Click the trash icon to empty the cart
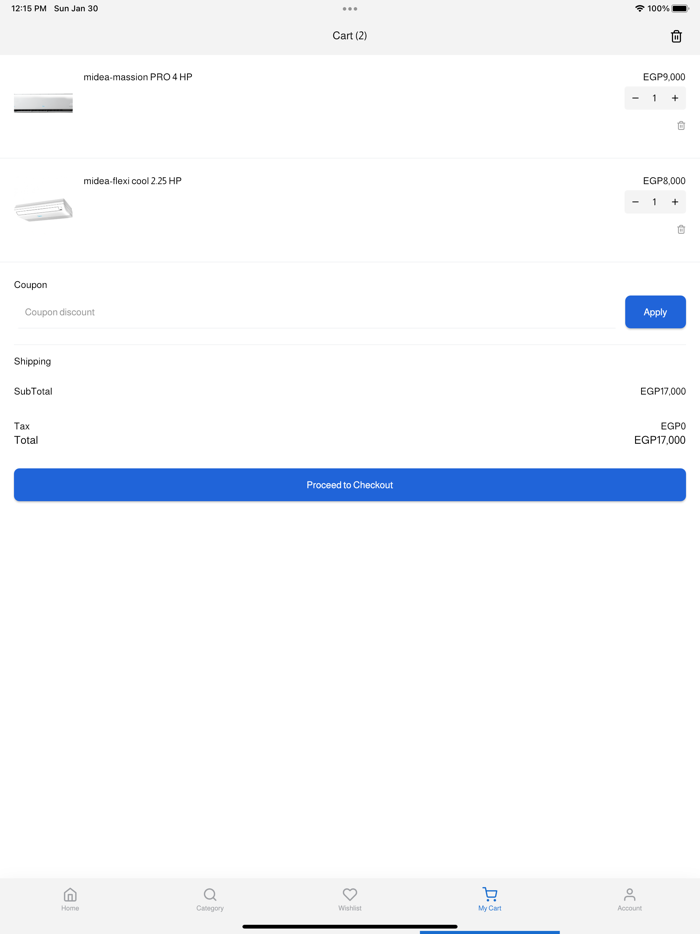 click(677, 35)
